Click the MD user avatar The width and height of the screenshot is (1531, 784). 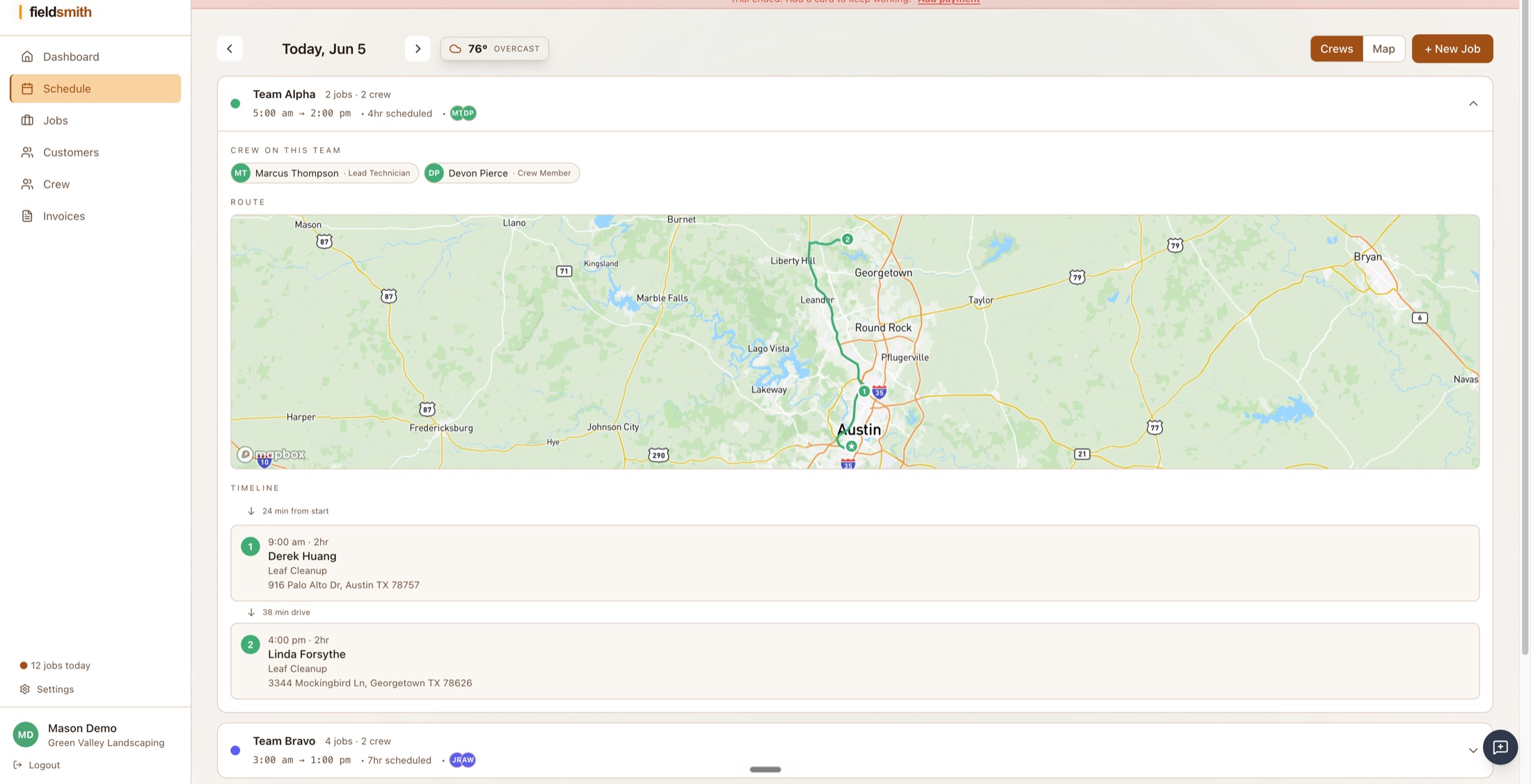pos(26,735)
